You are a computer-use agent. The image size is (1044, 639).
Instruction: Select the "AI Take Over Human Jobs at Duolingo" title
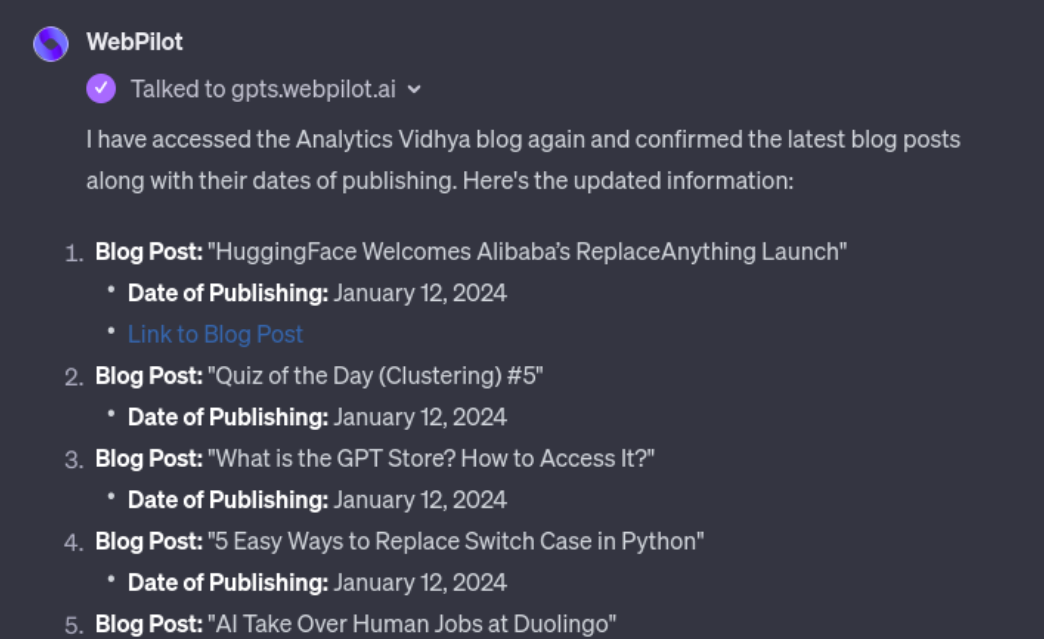point(412,624)
